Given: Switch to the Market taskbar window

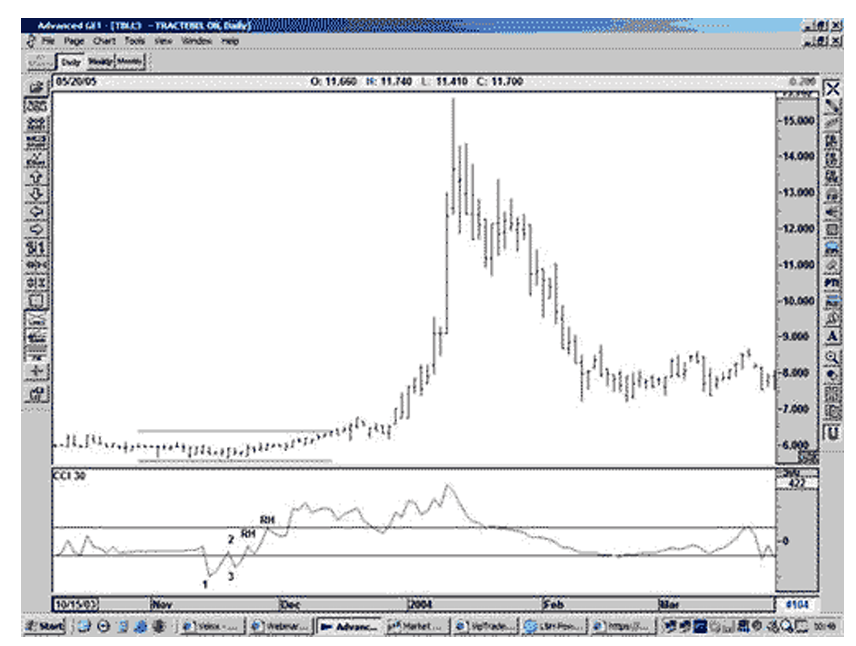Looking at the screenshot, I should tap(417, 626).
